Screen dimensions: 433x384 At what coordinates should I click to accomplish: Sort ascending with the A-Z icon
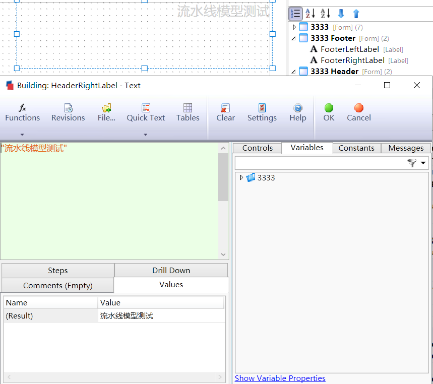coord(310,14)
